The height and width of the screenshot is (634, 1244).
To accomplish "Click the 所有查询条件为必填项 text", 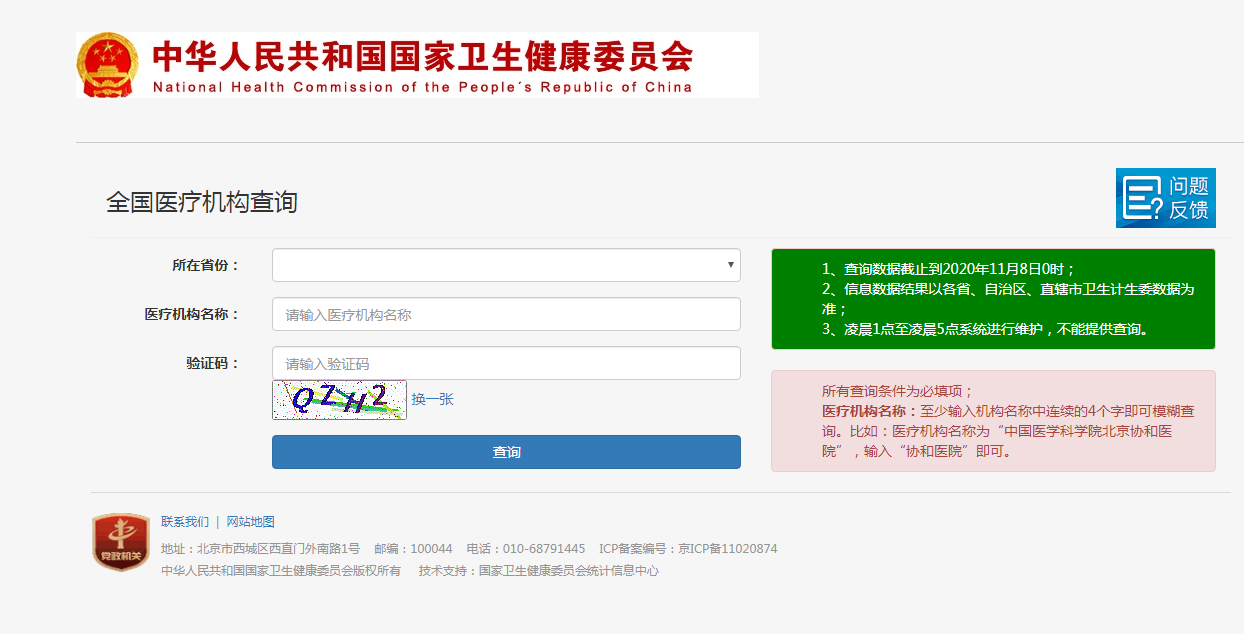I will tap(897, 391).
